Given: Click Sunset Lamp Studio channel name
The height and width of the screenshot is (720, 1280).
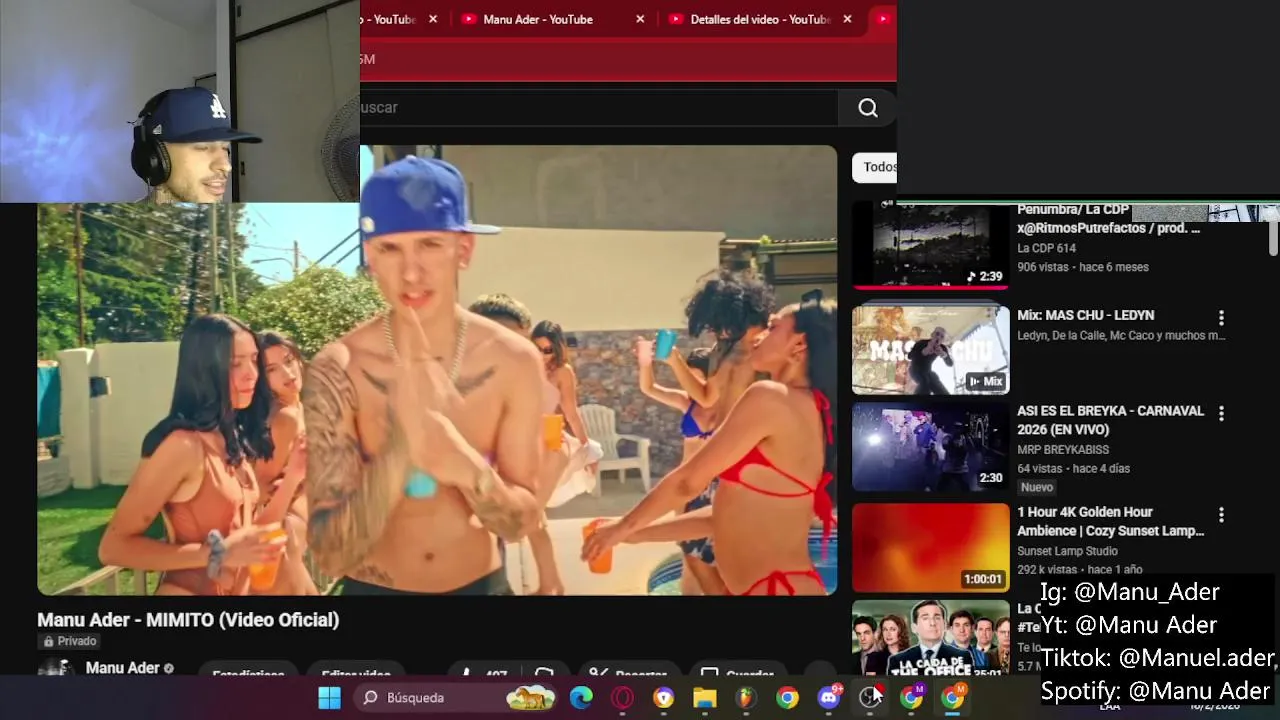Looking at the screenshot, I should (1067, 551).
